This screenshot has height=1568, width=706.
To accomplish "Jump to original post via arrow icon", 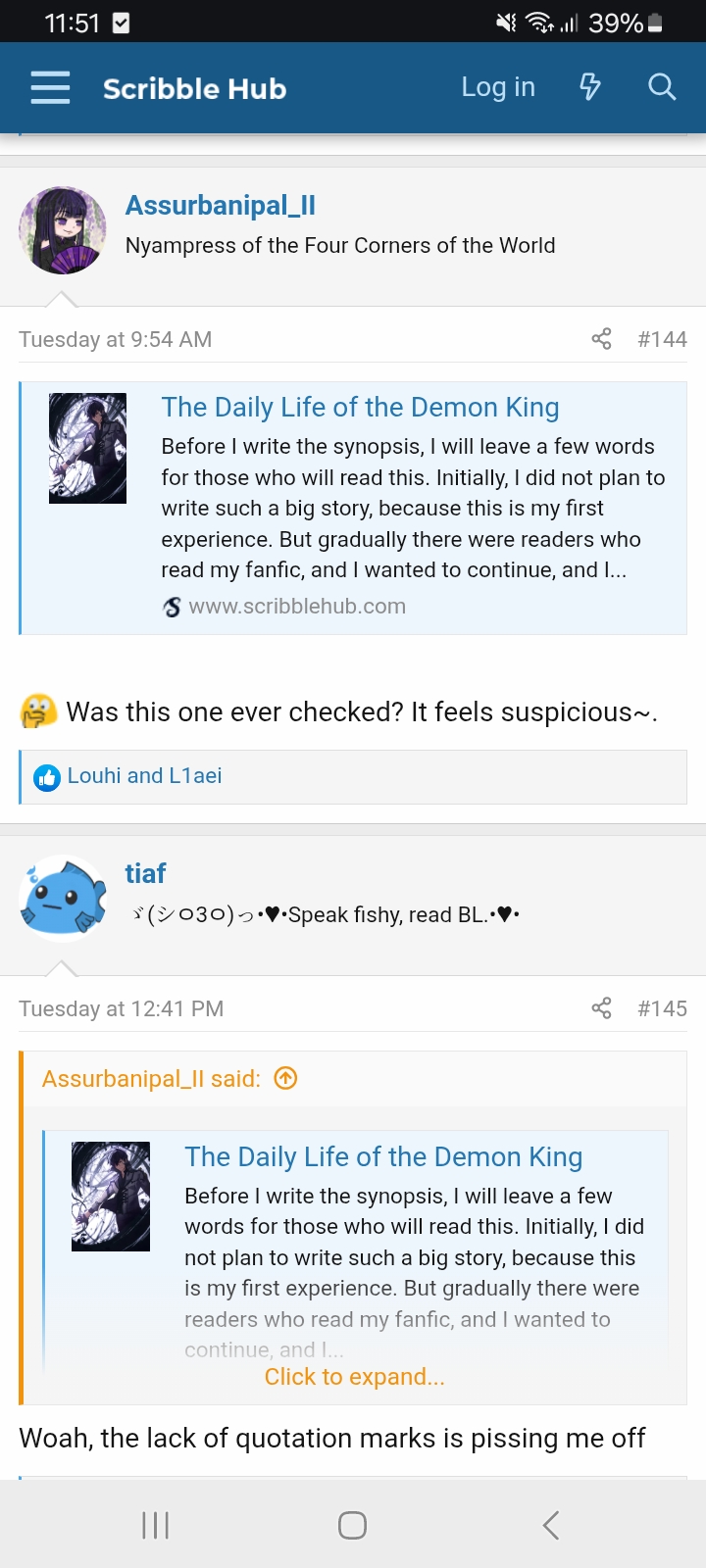I will pyautogui.click(x=285, y=1079).
